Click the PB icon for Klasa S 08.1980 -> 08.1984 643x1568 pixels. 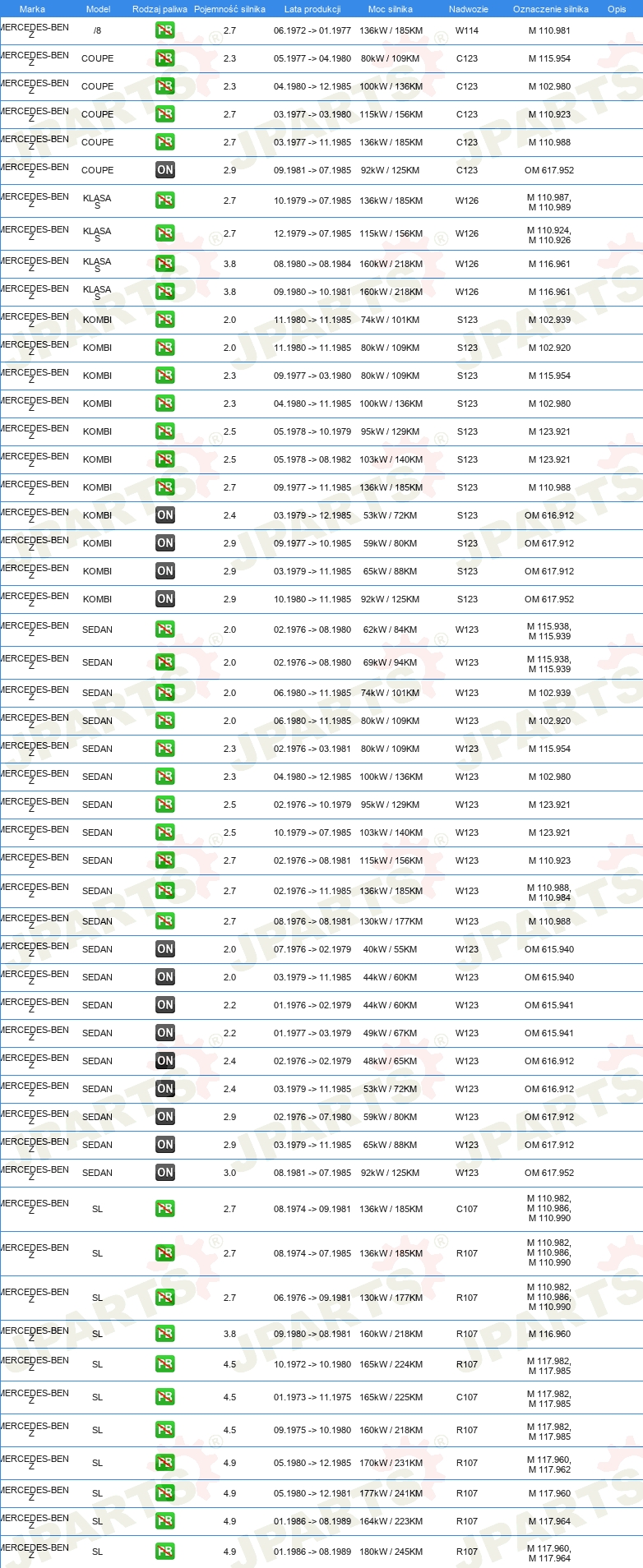click(x=165, y=264)
